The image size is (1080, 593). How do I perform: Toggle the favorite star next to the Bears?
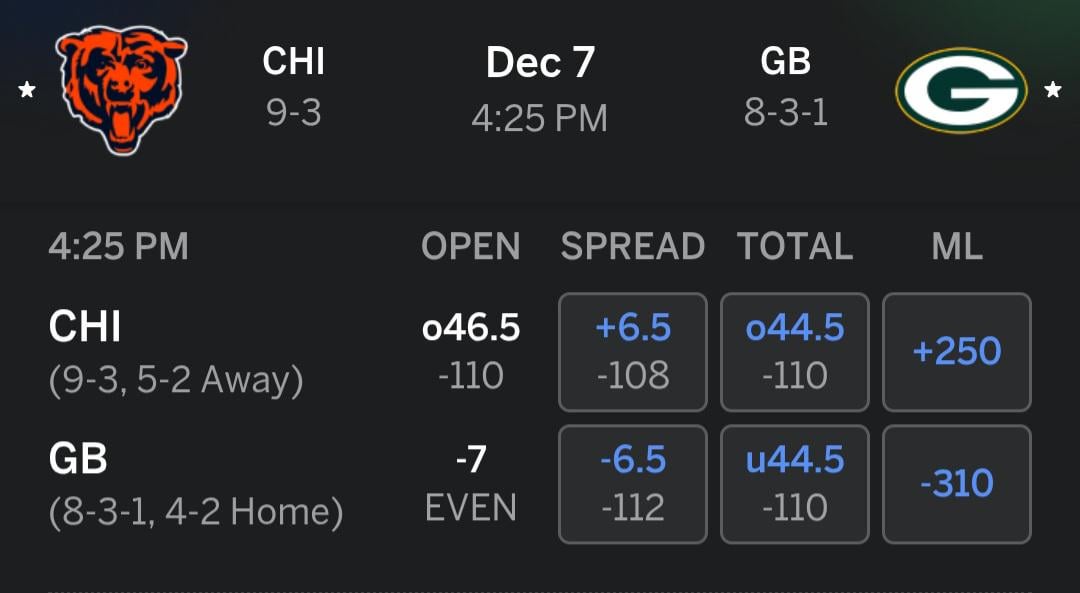pyautogui.click(x=28, y=90)
